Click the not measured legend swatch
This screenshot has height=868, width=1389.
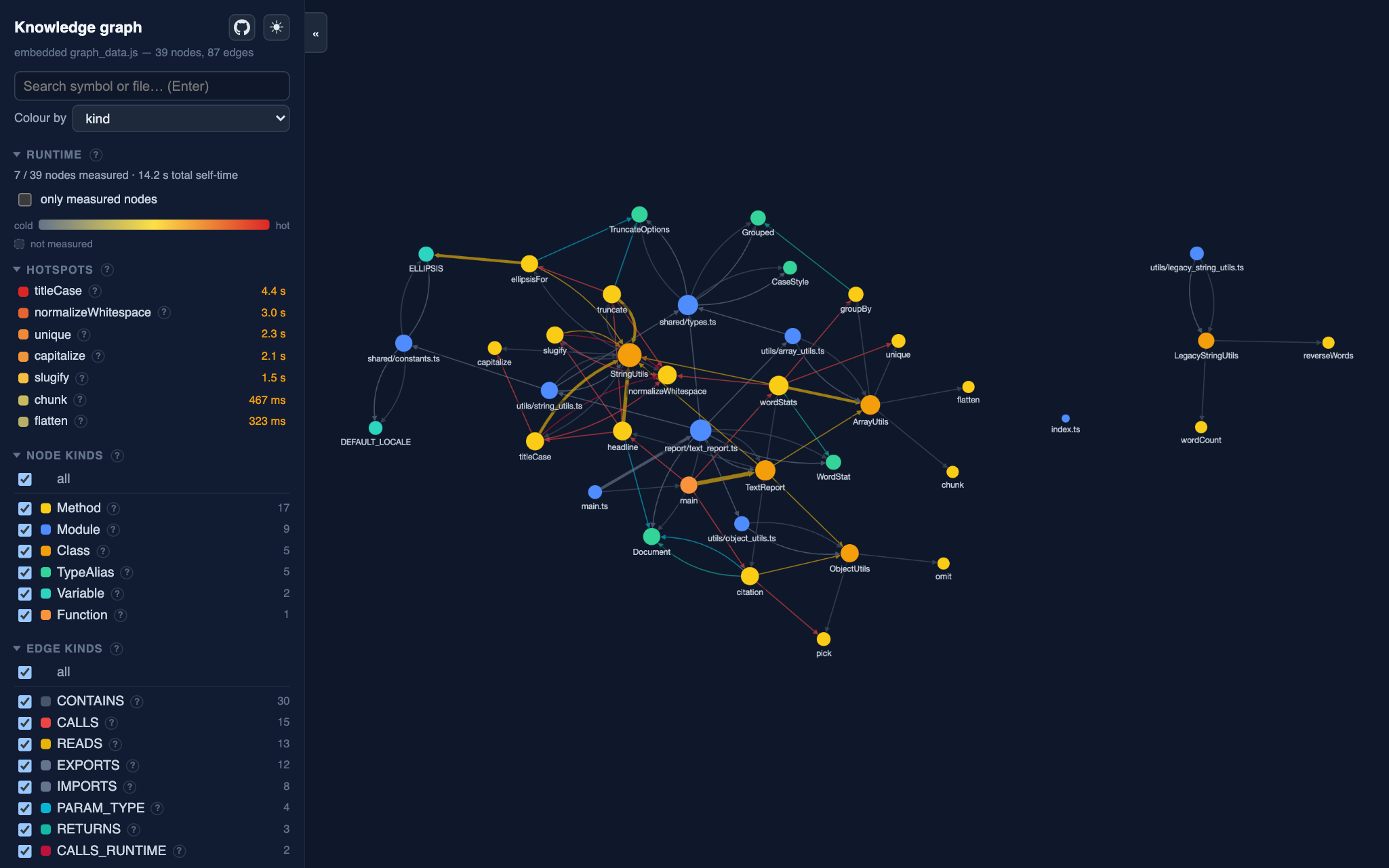click(20, 244)
